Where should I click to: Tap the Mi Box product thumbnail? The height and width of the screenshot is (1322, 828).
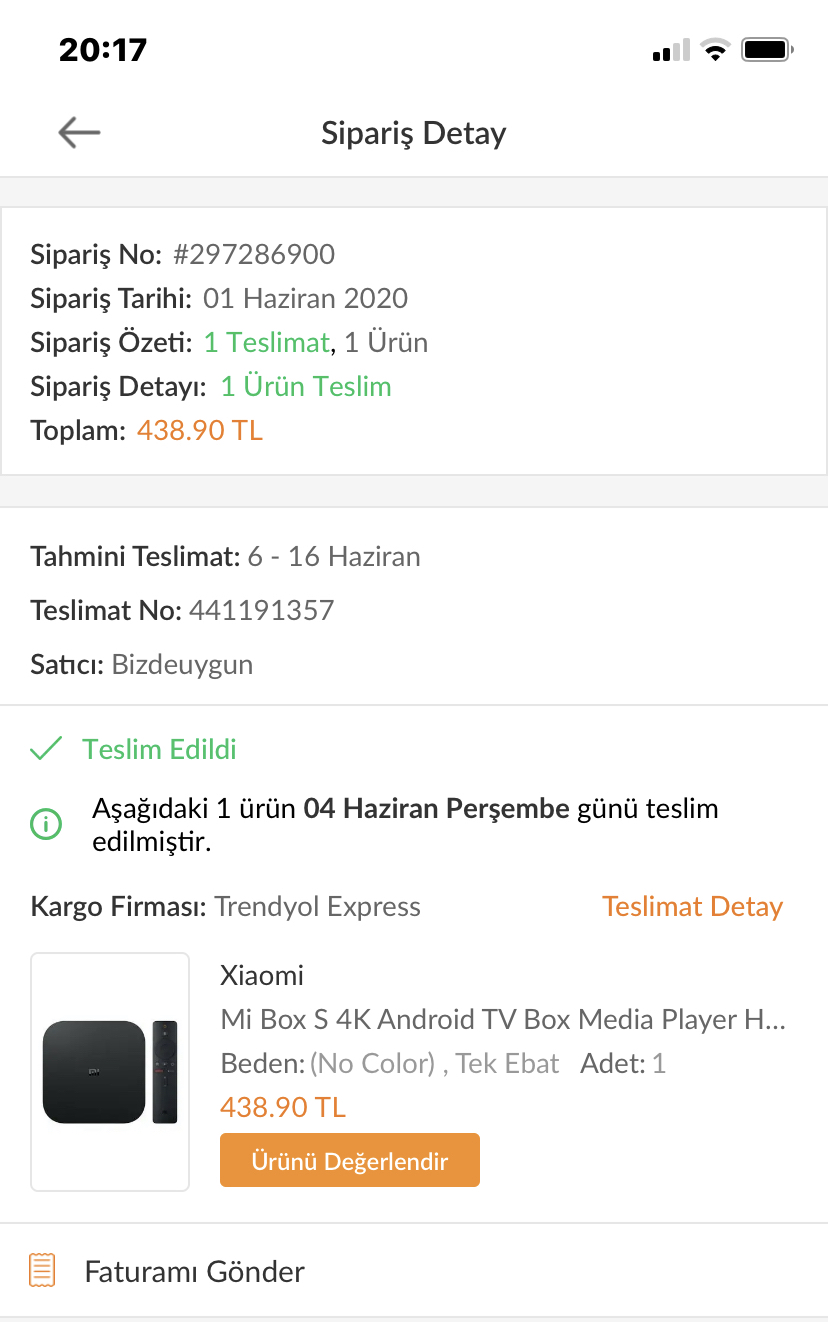point(110,1072)
